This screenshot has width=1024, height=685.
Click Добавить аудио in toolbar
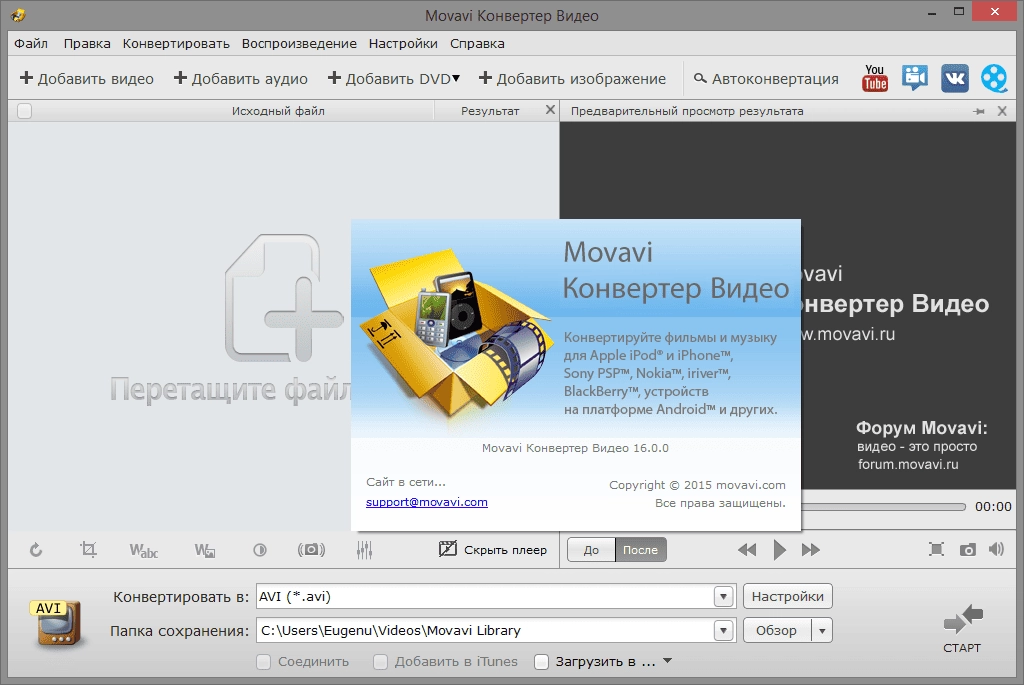[x=241, y=78]
